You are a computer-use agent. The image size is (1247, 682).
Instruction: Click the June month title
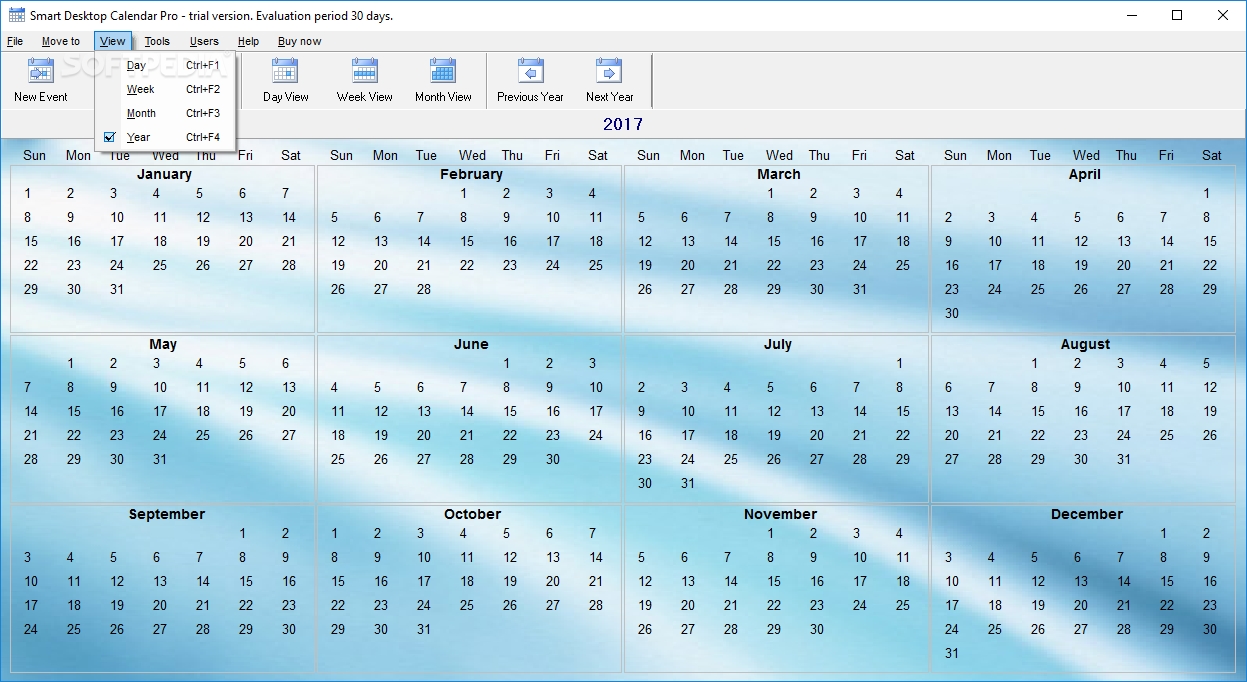[471, 344]
